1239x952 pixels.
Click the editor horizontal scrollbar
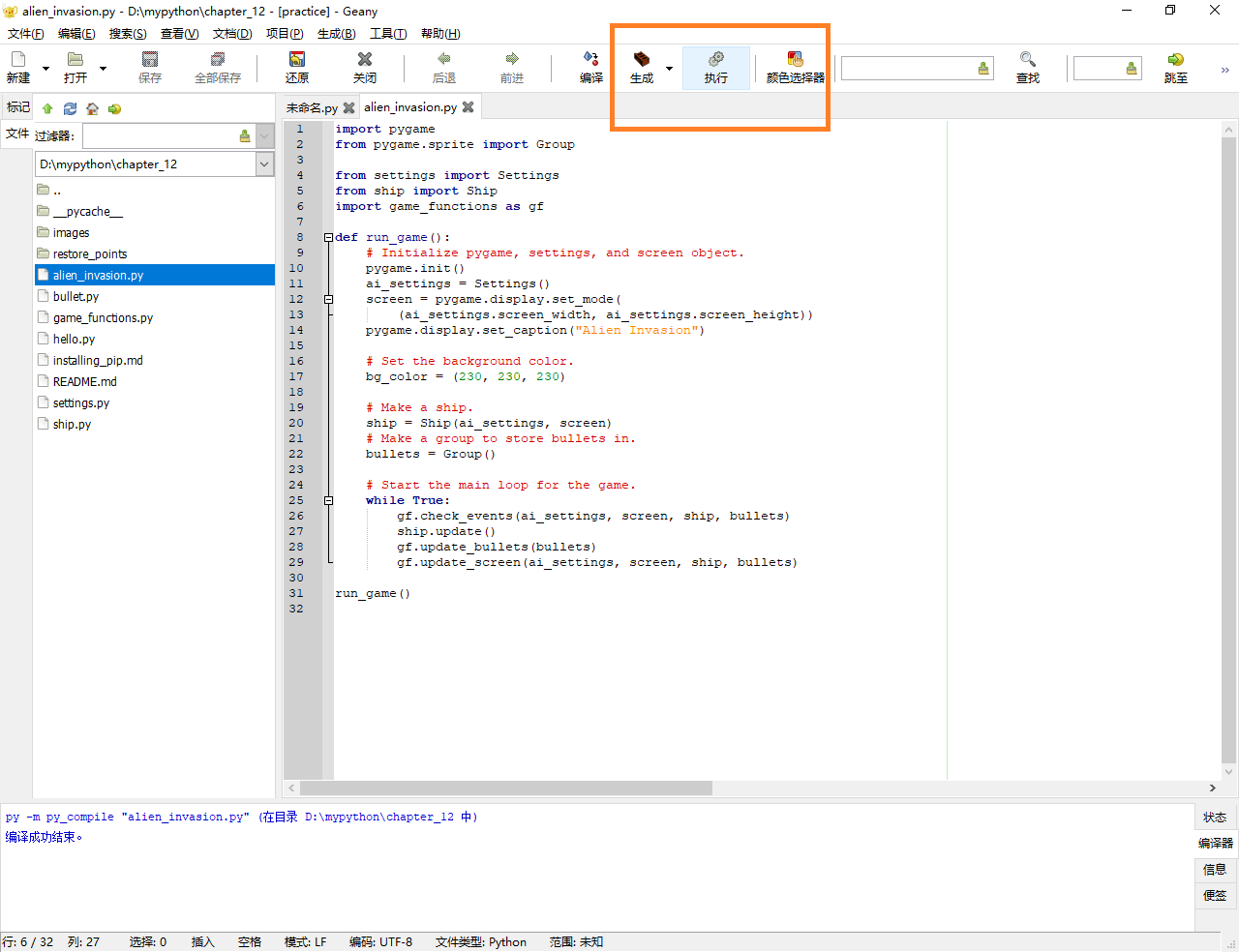pos(506,788)
